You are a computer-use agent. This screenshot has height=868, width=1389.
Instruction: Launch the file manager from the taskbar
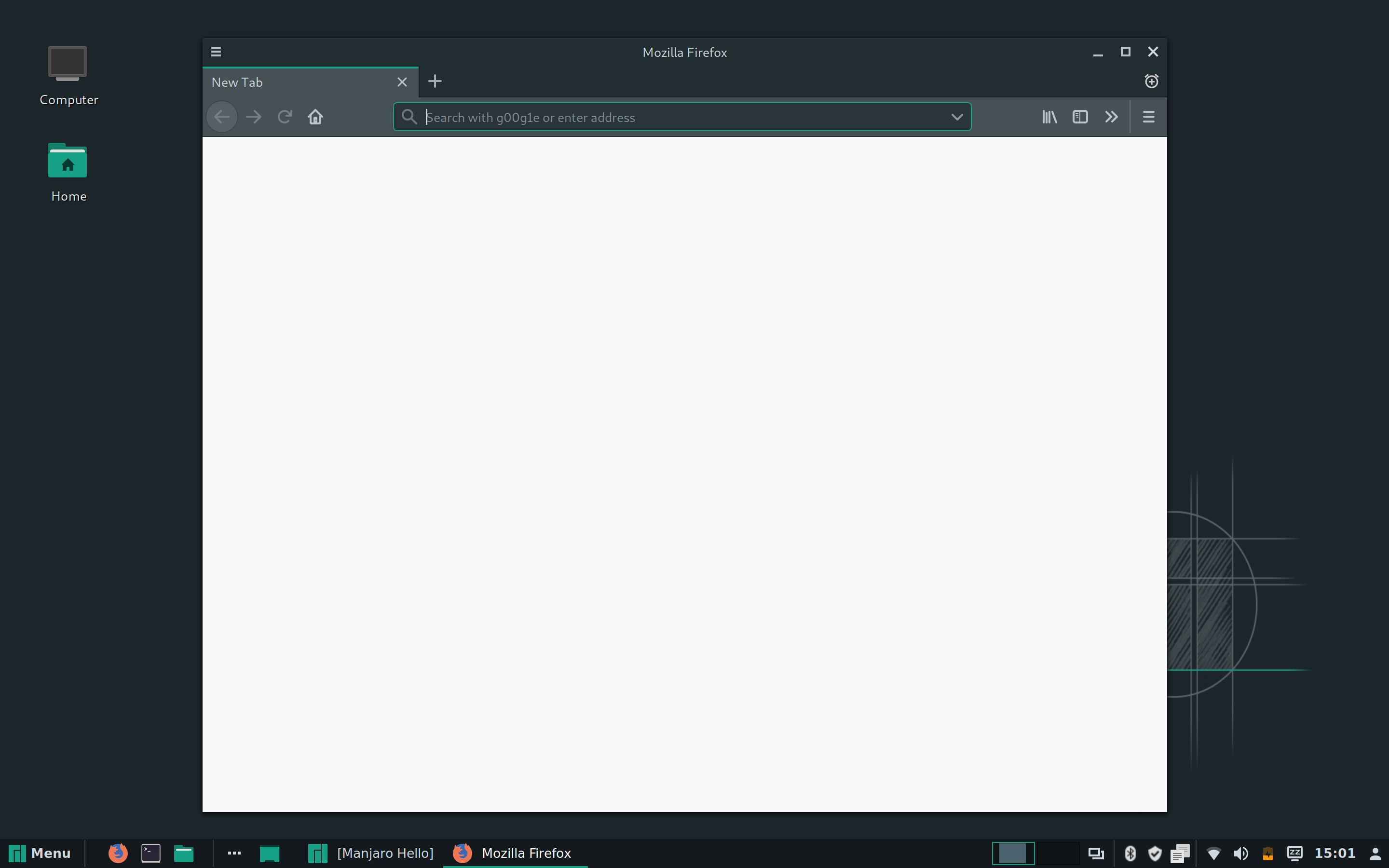click(x=183, y=853)
